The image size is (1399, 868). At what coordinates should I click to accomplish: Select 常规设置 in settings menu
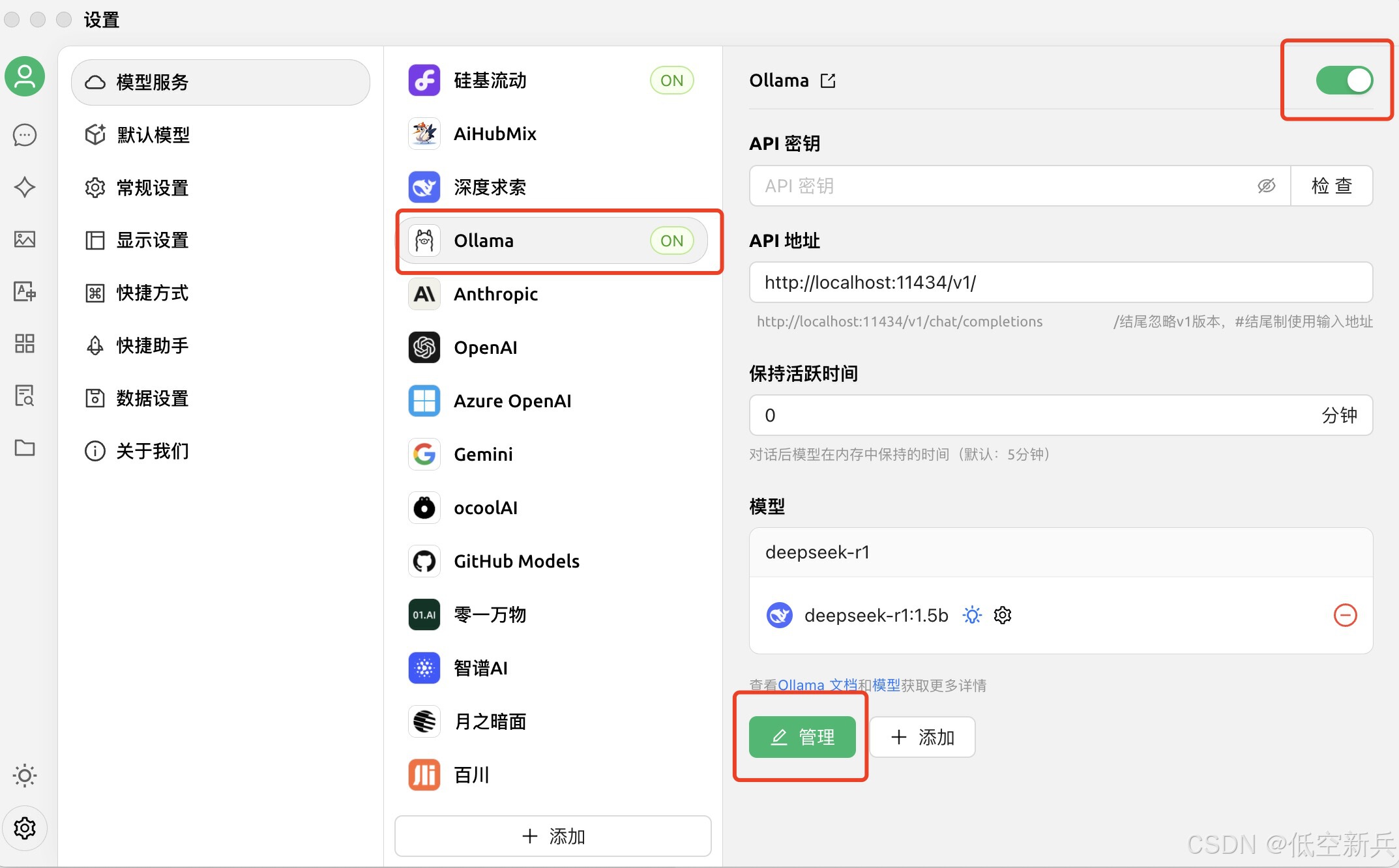pyautogui.click(x=153, y=188)
